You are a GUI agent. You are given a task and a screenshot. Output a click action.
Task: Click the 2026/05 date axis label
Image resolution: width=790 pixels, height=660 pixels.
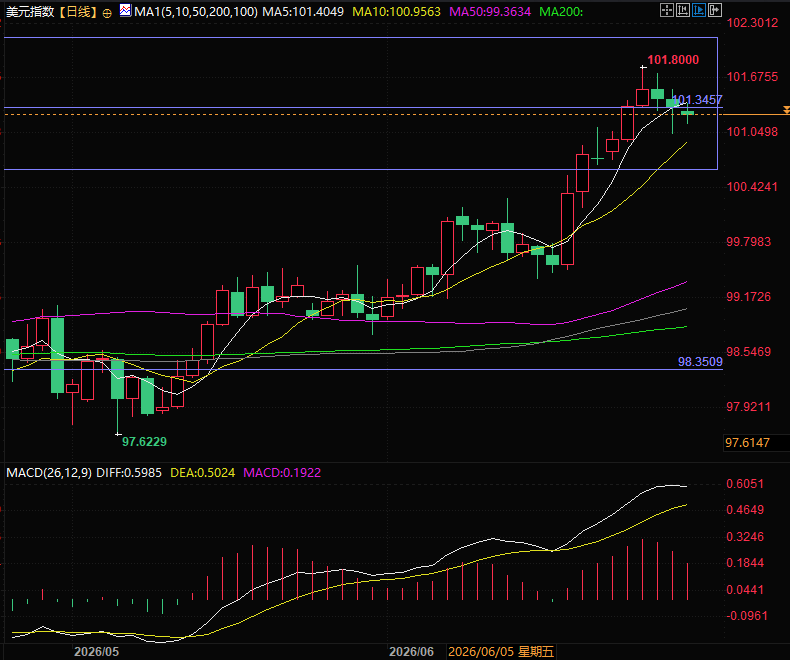coord(96,651)
